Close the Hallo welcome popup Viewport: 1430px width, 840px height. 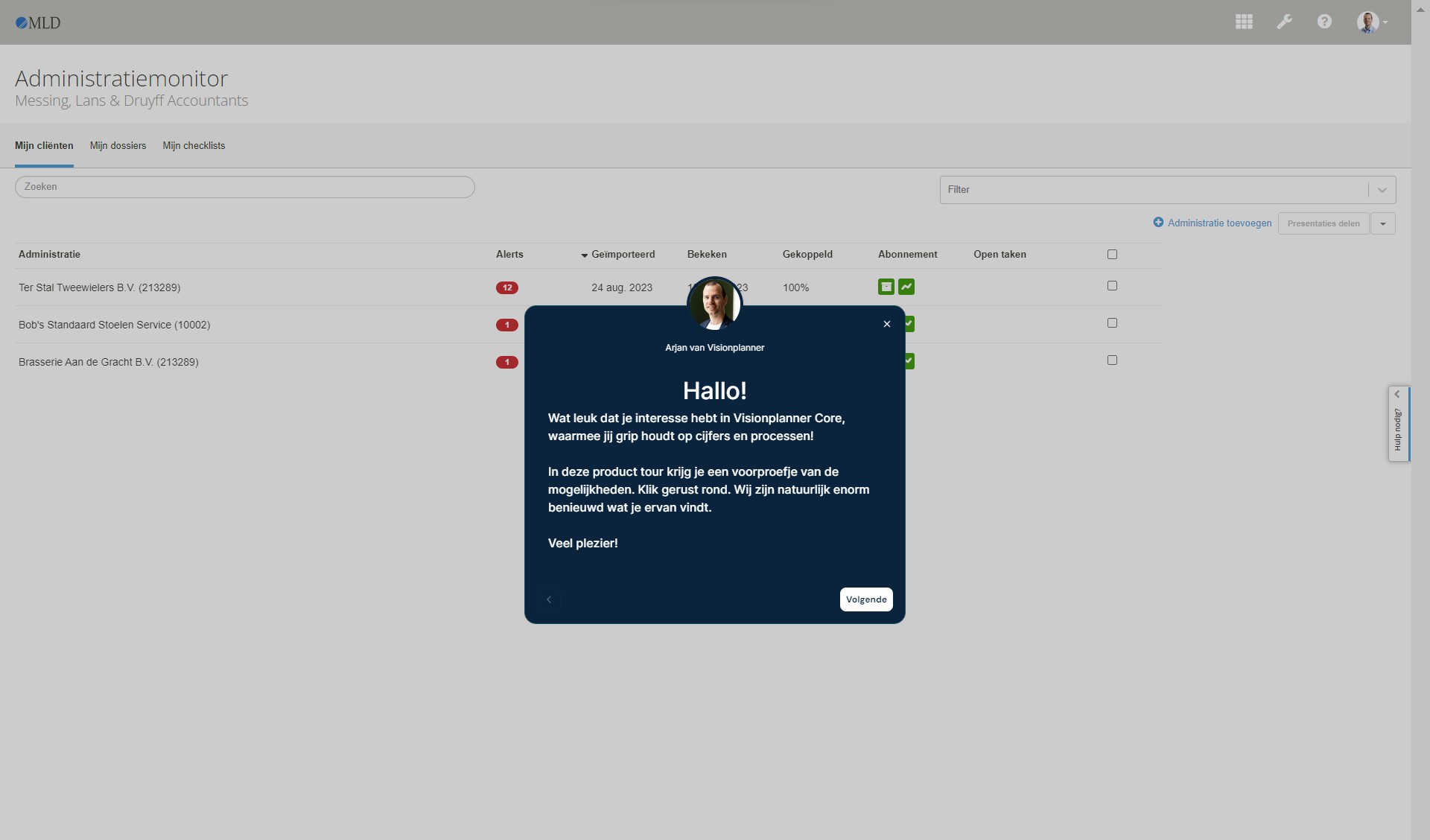point(887,324)
